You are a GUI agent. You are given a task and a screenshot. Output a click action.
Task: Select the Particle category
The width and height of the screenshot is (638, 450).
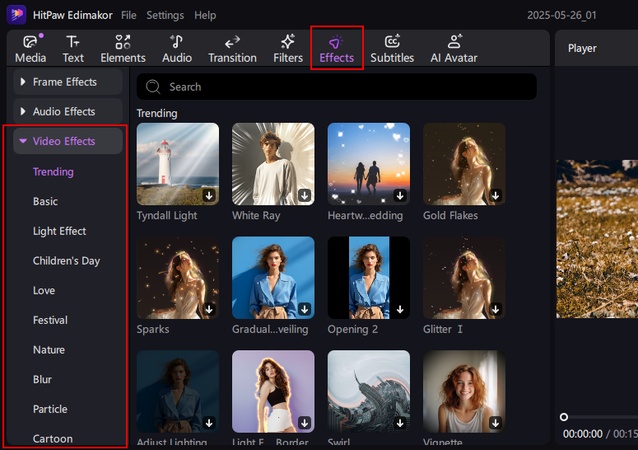[x=50, y=409]
